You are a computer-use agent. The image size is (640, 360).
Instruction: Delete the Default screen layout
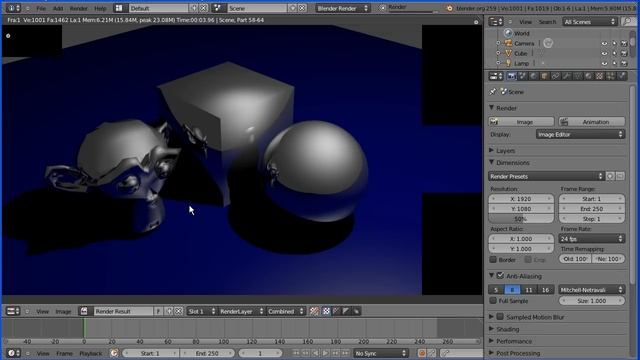204,8
